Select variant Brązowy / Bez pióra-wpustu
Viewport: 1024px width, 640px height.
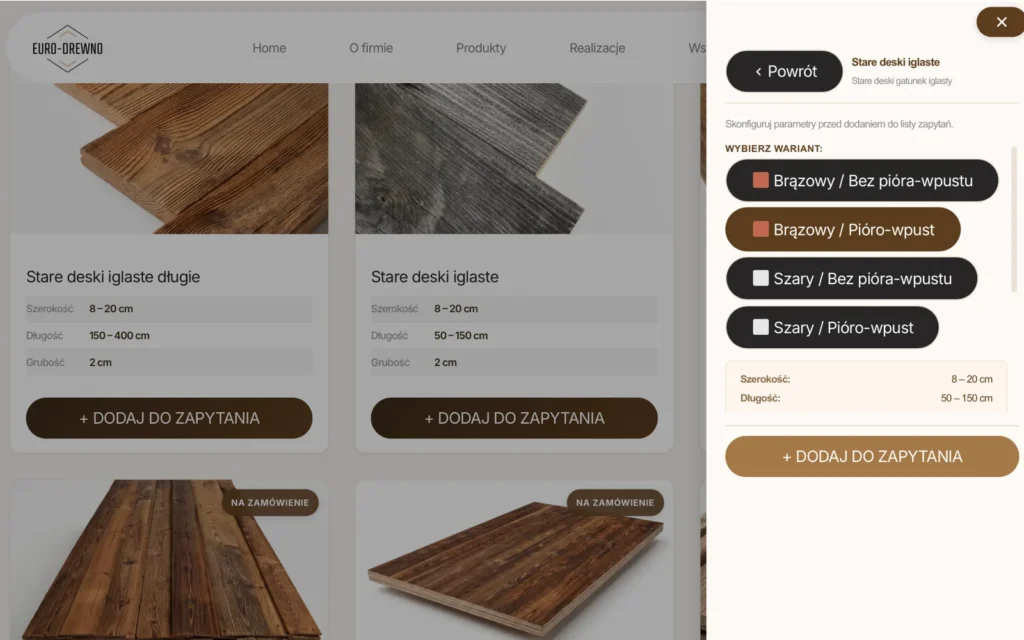pos(862,180)
